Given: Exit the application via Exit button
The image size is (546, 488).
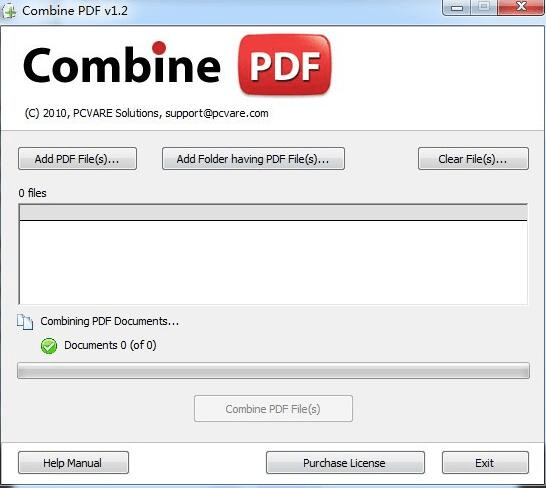Looking at the screenshot, I should point(485,463).
